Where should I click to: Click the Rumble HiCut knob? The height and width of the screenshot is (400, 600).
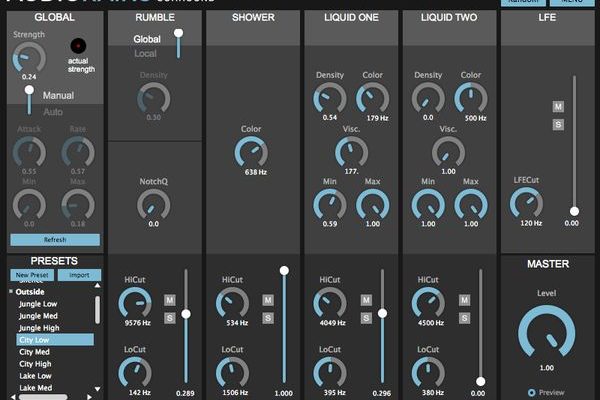pos(134,303)
